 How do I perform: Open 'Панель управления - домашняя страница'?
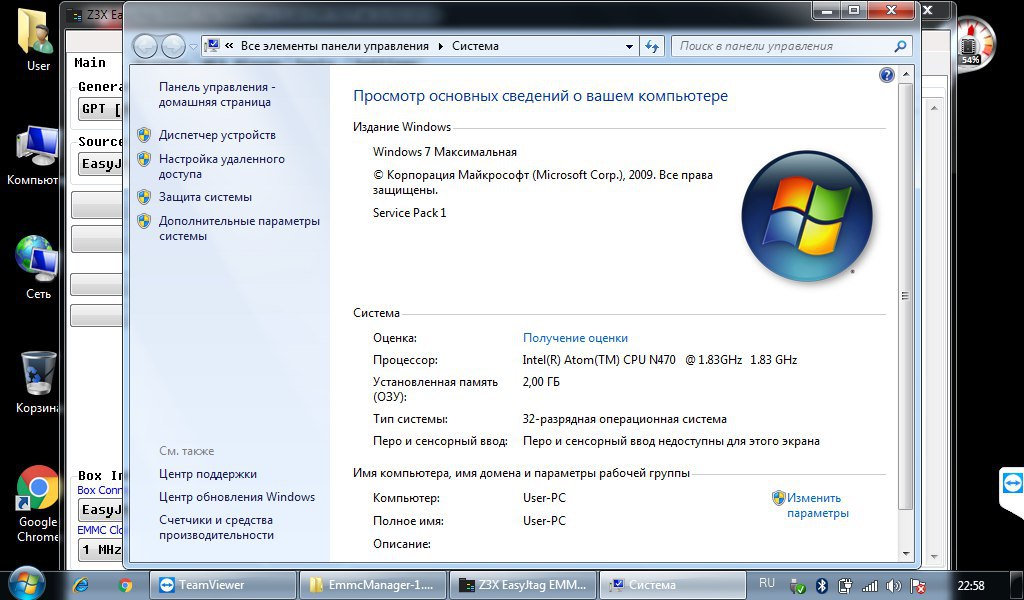217,95
